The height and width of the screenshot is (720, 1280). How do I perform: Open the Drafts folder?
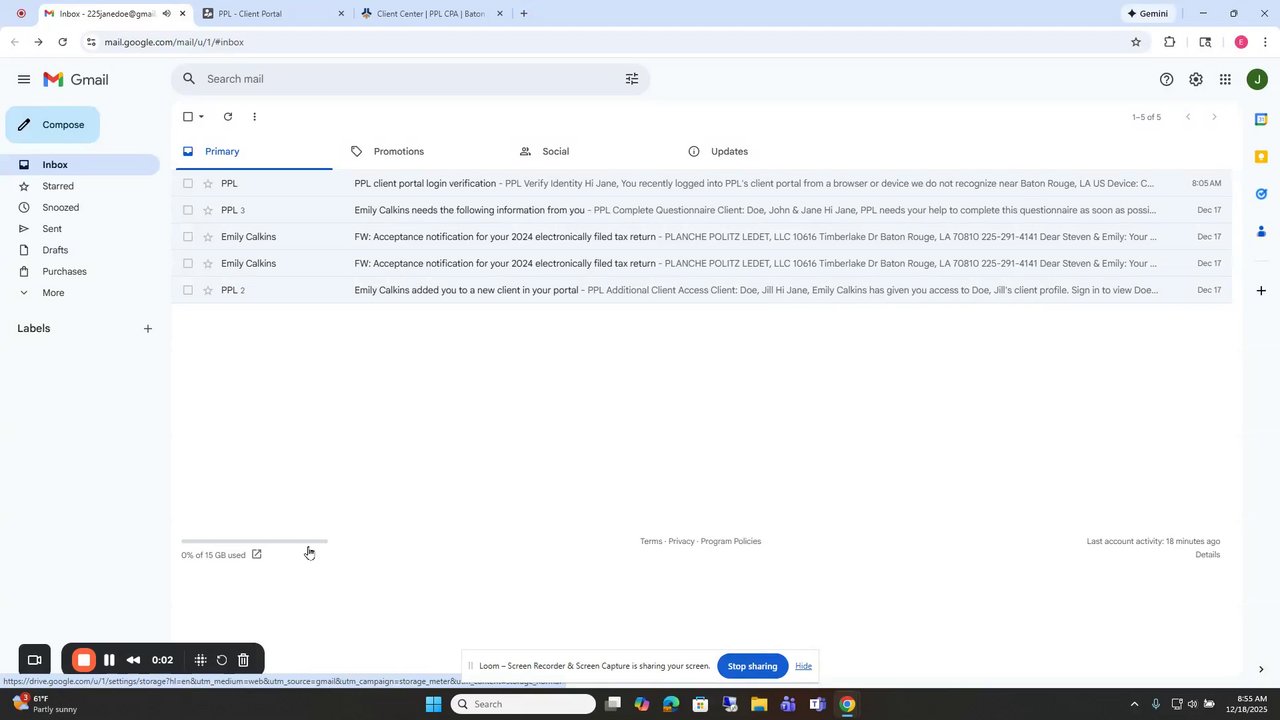(x=55, y=250)
